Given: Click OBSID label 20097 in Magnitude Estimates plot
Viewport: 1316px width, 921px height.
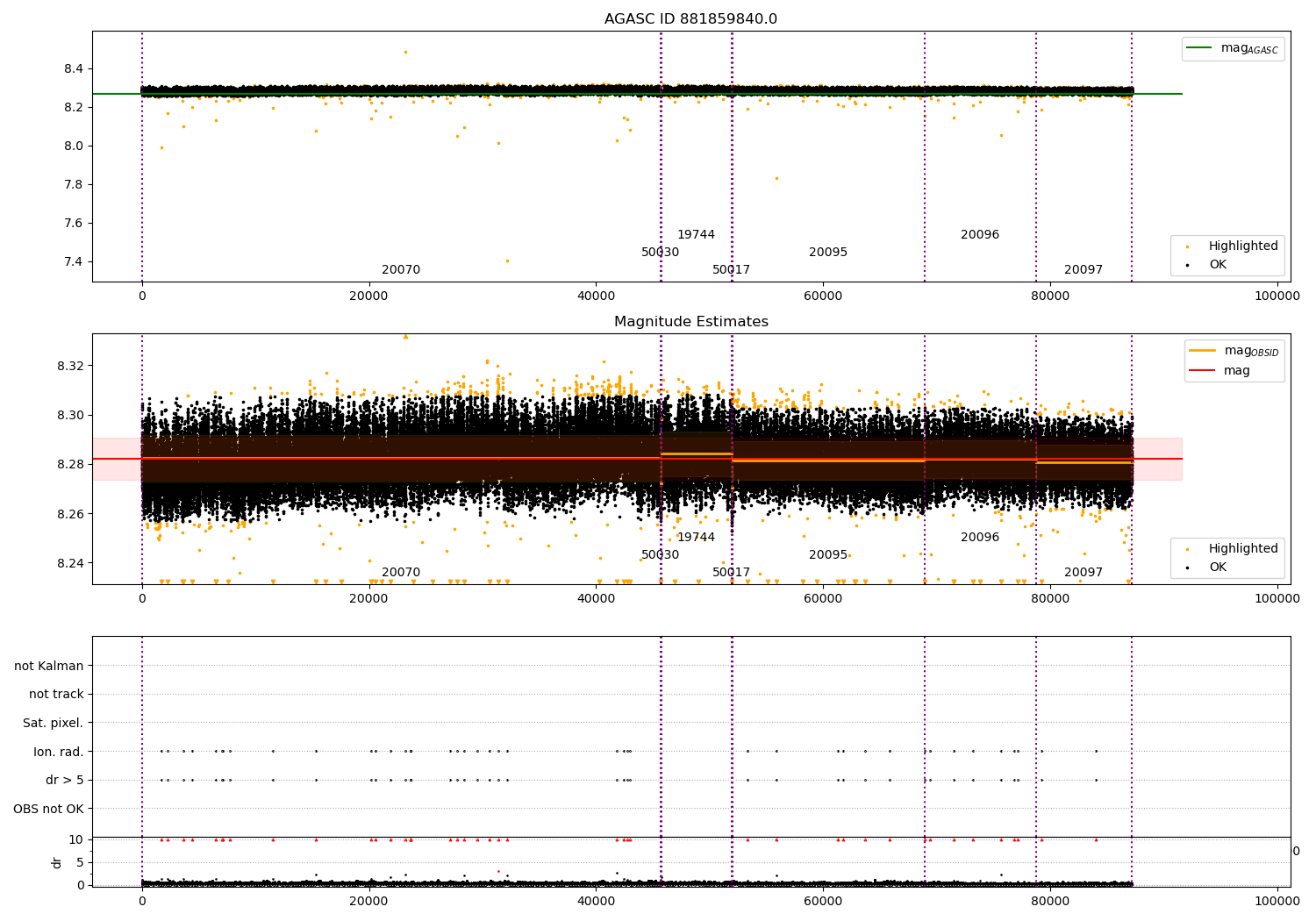Looking at the screenshot, I should pos(1084,573).
